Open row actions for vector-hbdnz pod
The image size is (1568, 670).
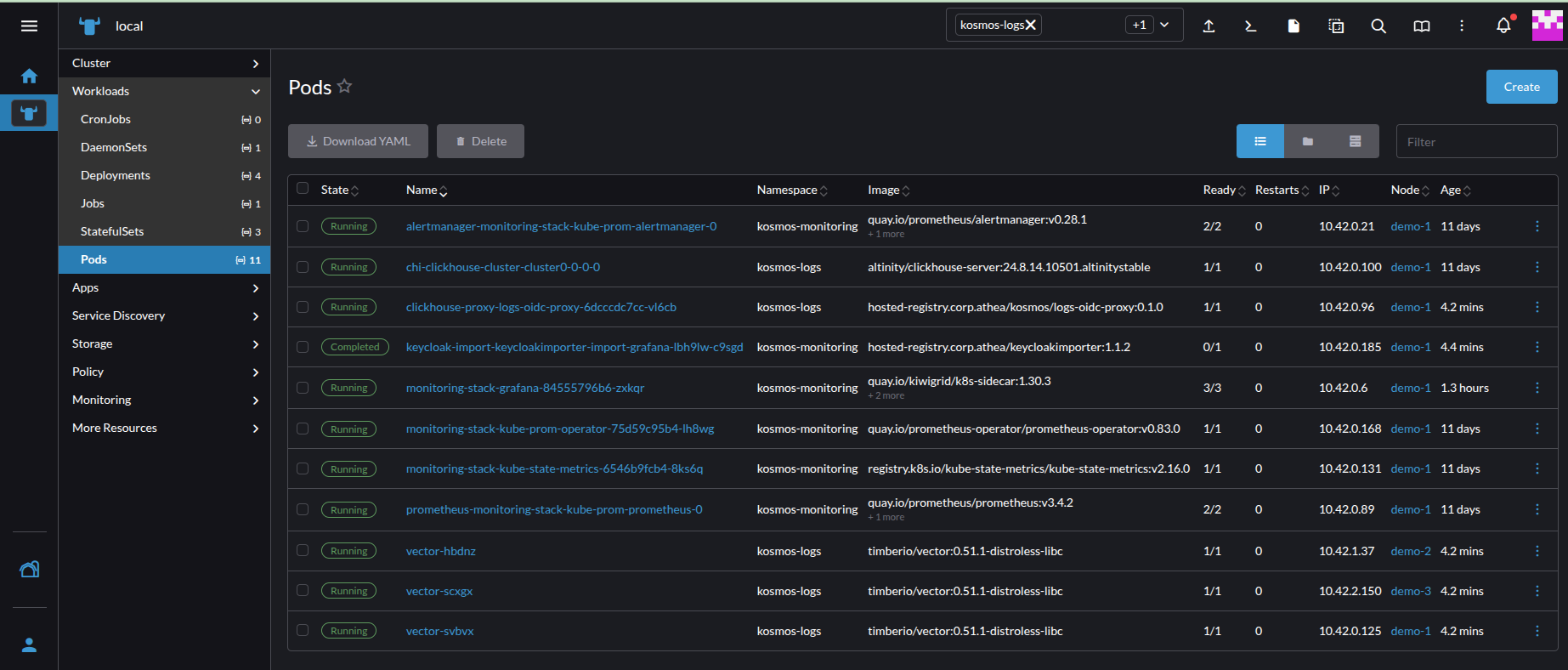(1537, 551)
